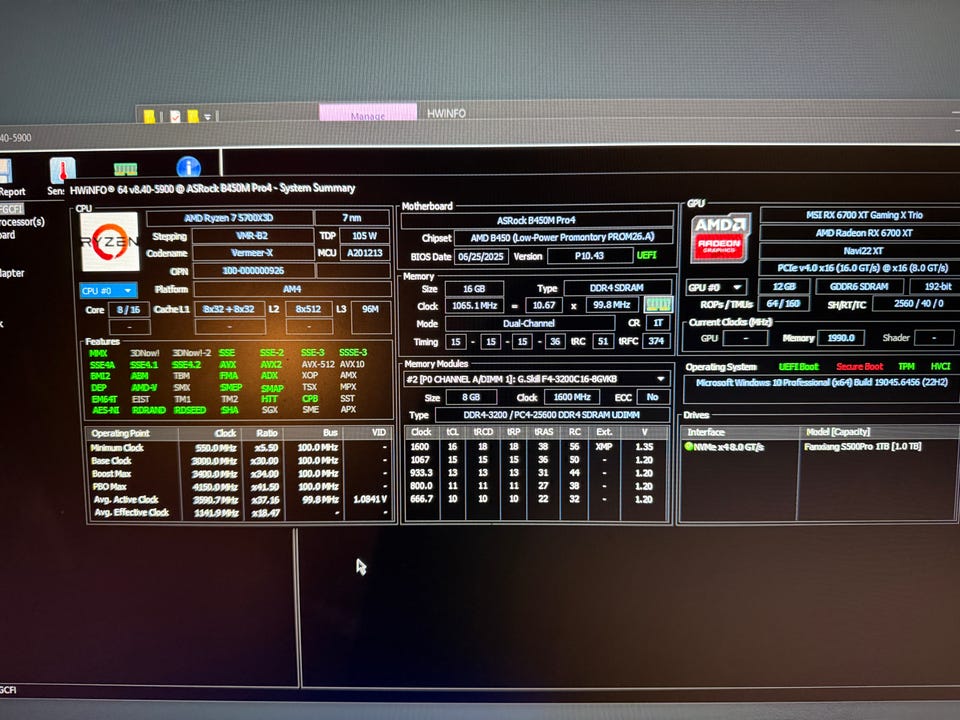Image resolution: width=960 pixels, height=720 pixels.
Task: Click the AM4 platform field
Action: point(292,289)
